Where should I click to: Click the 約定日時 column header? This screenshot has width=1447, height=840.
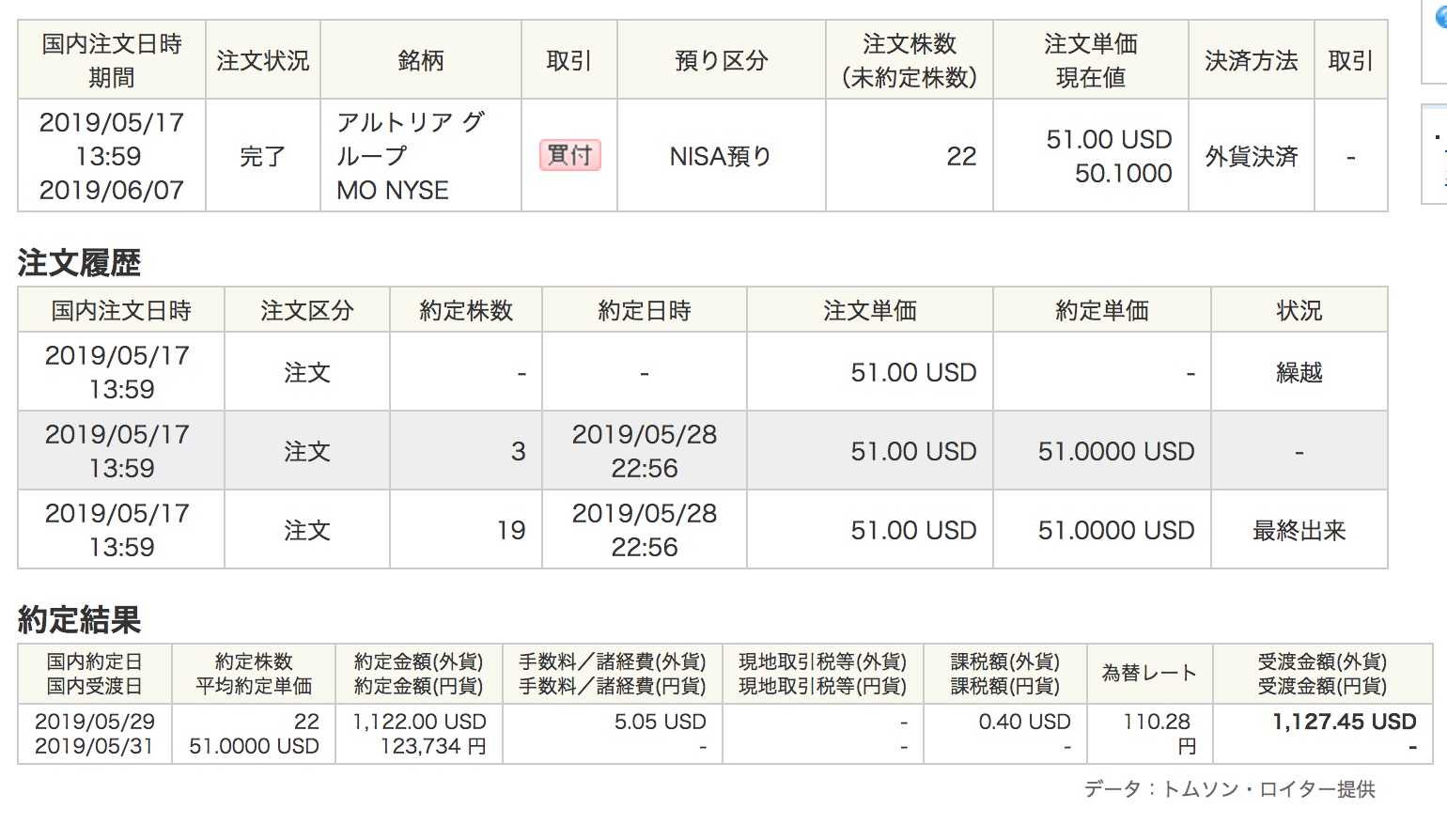(645, 310)
